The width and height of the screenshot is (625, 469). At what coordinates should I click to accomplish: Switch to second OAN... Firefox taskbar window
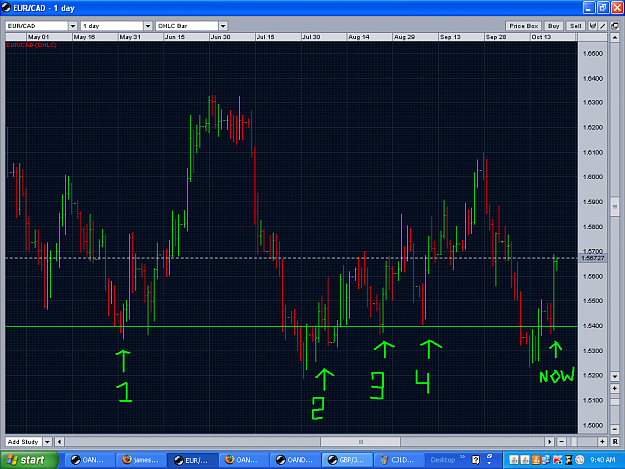click(244, 460)
